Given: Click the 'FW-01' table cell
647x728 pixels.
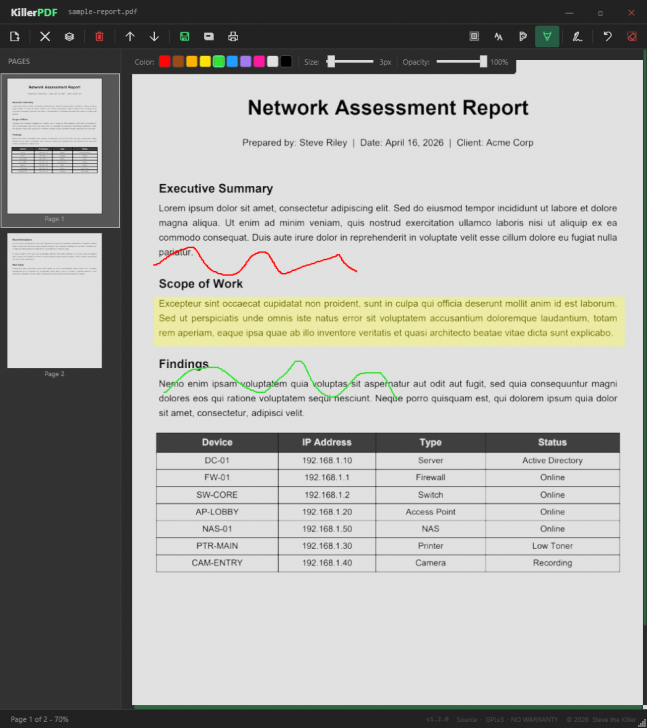Looking at the screenshot, I should coord(217,477).
